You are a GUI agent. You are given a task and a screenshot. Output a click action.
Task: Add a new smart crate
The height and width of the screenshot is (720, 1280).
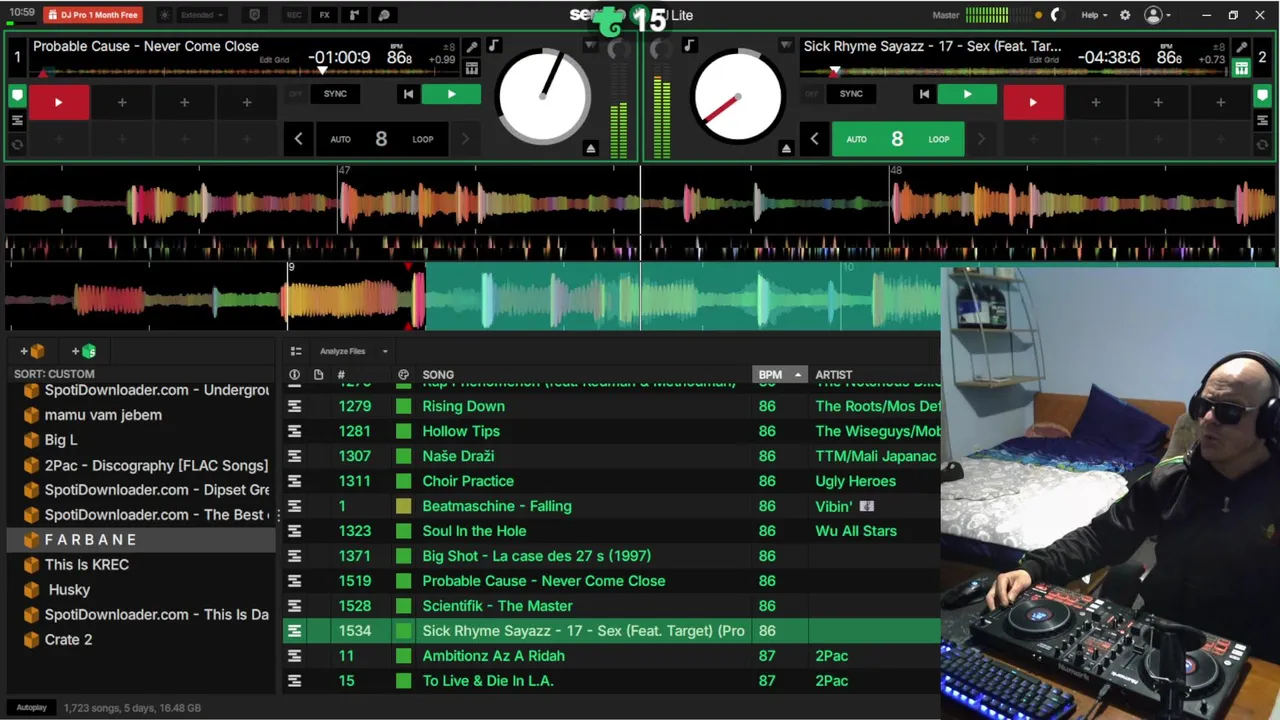pos(84,351)
